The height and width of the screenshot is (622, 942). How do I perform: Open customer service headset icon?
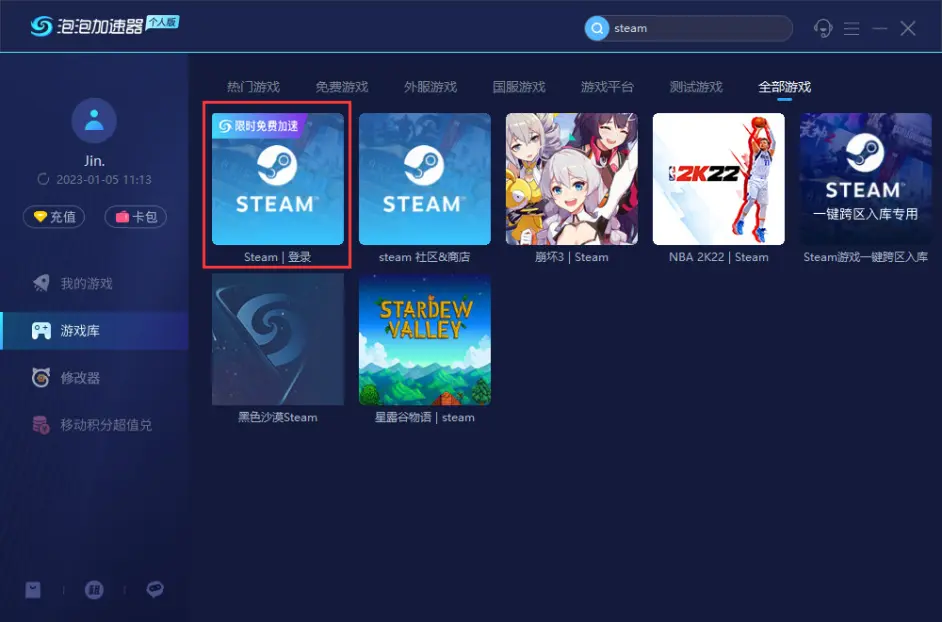tap(822, 28)
